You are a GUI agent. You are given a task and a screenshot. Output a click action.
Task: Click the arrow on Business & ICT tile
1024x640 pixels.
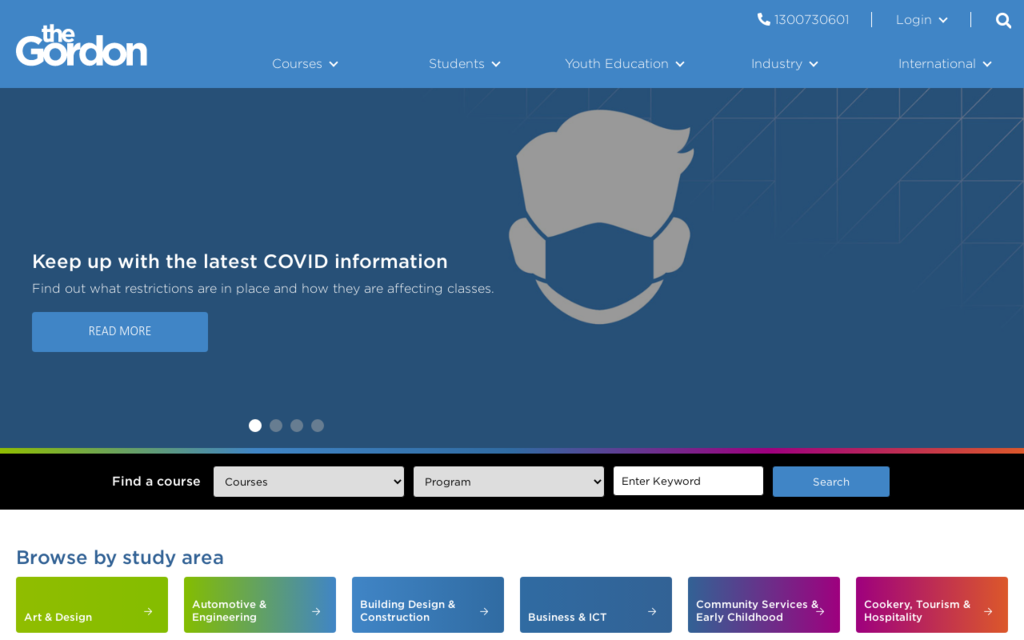(x=652, y=611)
